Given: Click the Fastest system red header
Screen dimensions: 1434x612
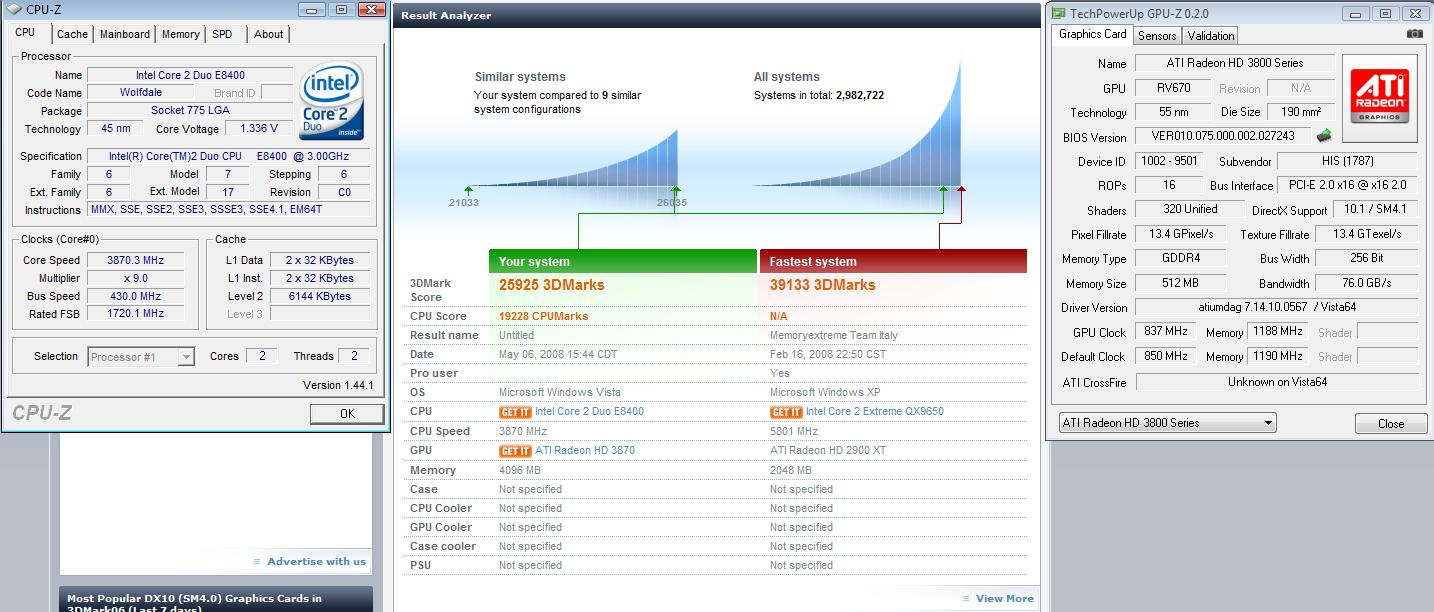Looking at the screenshot, I should coord(893,261).
